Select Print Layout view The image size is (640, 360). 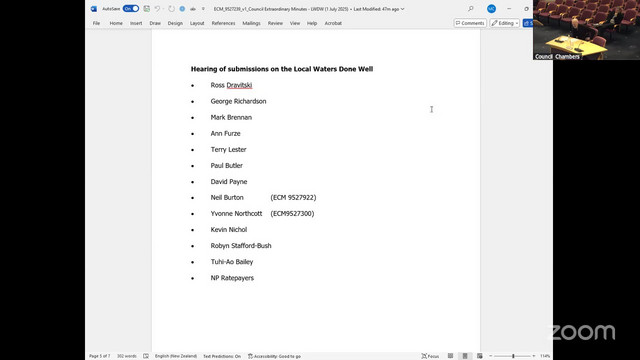tap(465, 356)
